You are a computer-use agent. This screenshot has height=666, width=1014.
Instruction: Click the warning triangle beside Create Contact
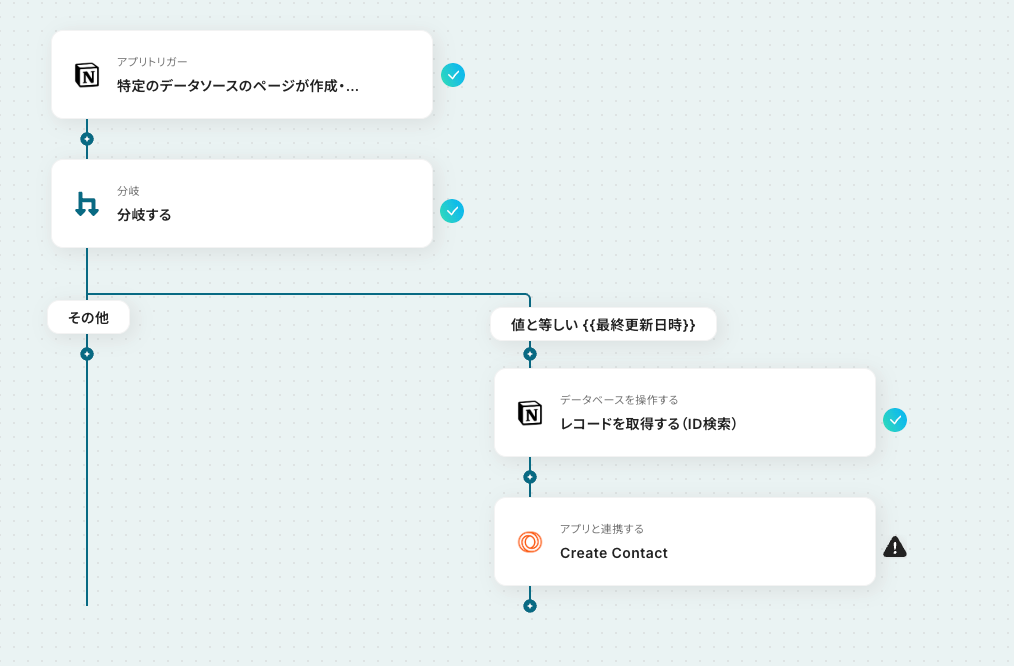895,547
